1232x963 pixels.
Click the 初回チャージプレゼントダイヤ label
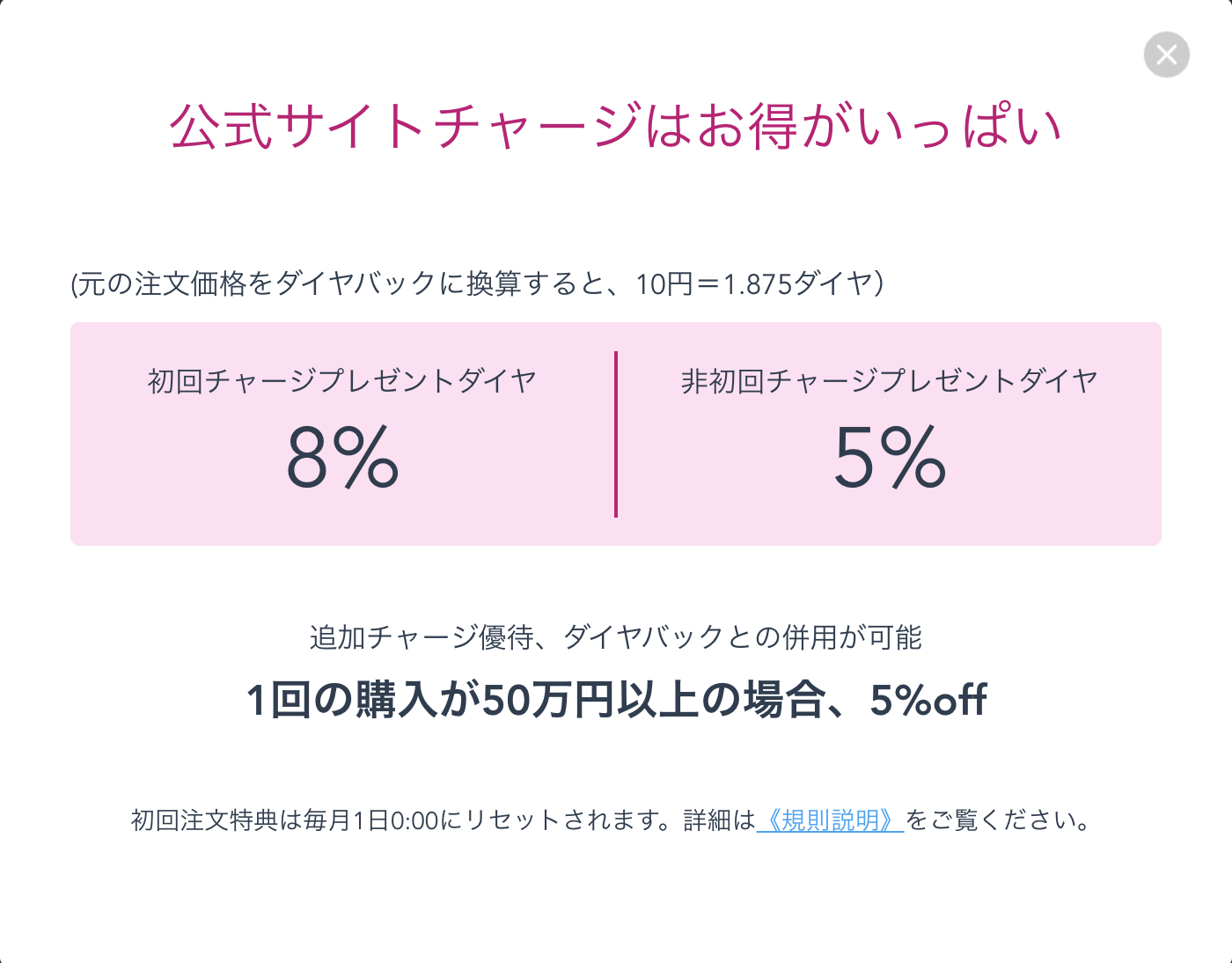click(x=342, y=381)
